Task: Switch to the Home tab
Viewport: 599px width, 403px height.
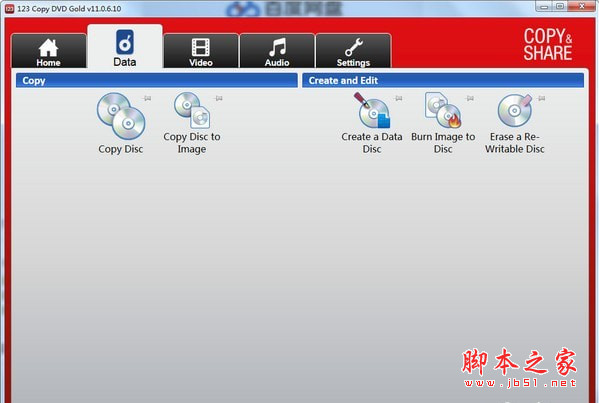Action: click(49, 51)
